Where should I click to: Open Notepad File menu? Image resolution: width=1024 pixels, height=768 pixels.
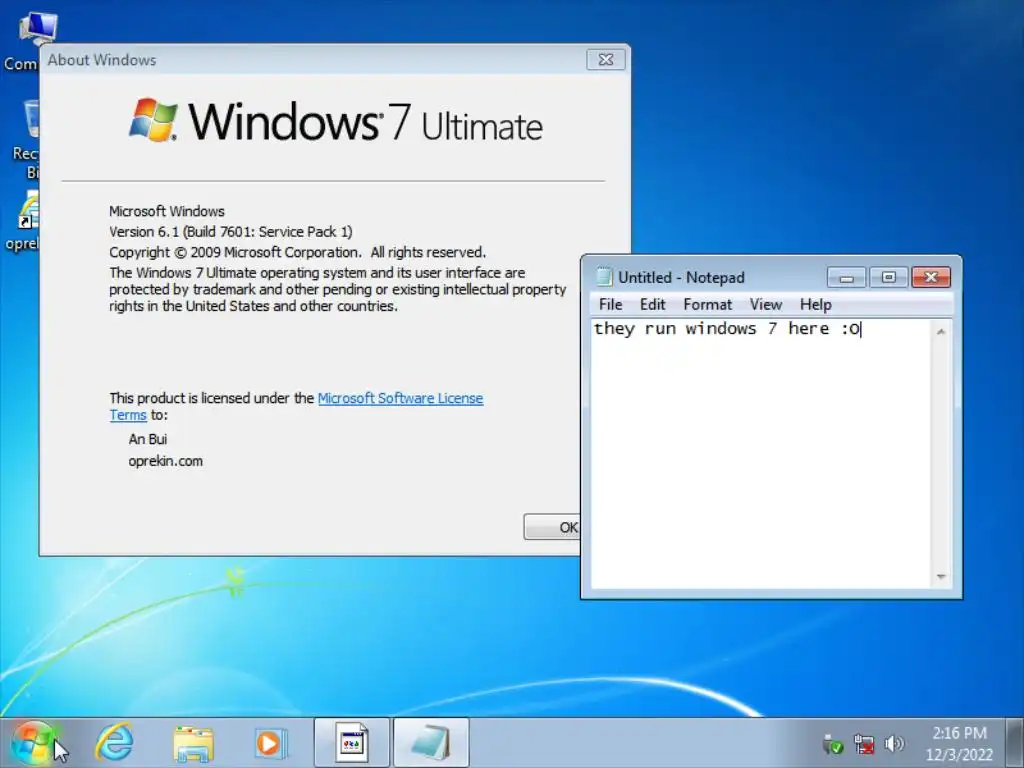tap(611, 304)
